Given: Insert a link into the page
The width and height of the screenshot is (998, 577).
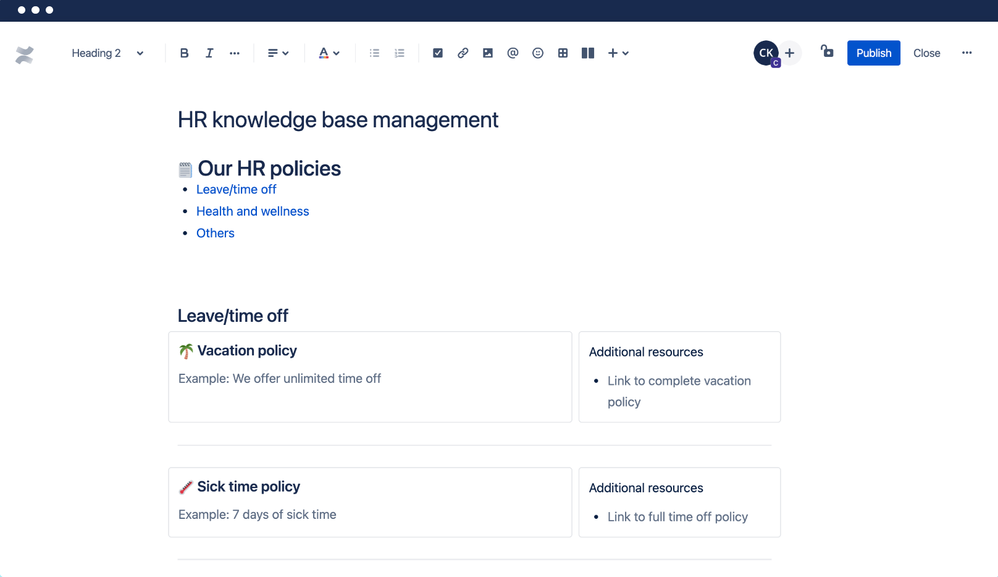Looking at the screenshot, I should coord(463,53).
